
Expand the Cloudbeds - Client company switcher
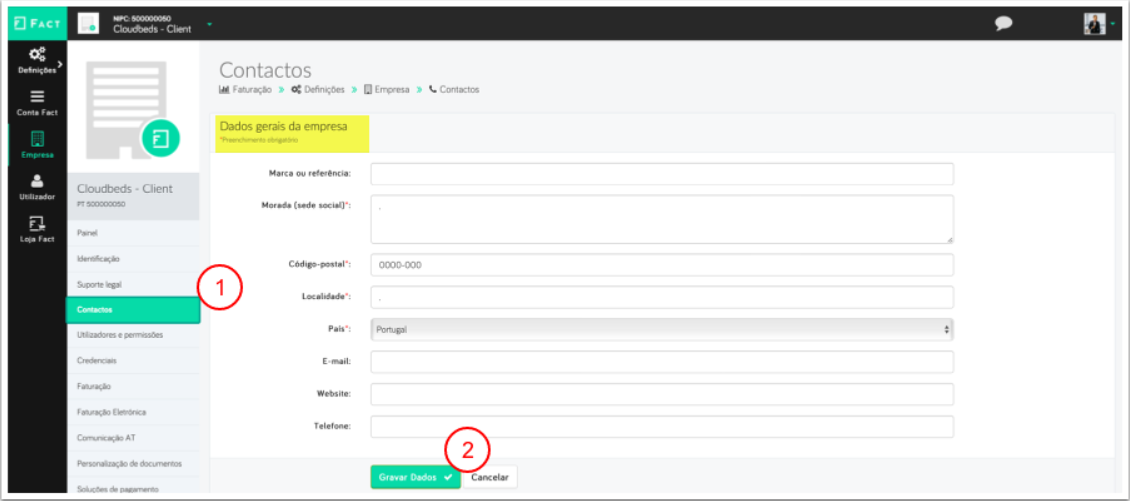[150, 23]
